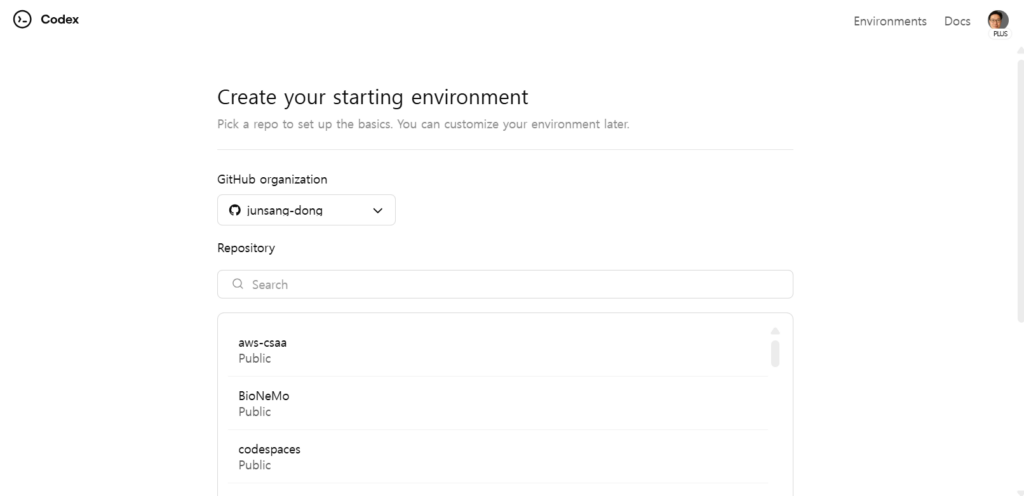Click the Public label under BioNeMo
1024x496 pixels.
(x=255, y=412)
